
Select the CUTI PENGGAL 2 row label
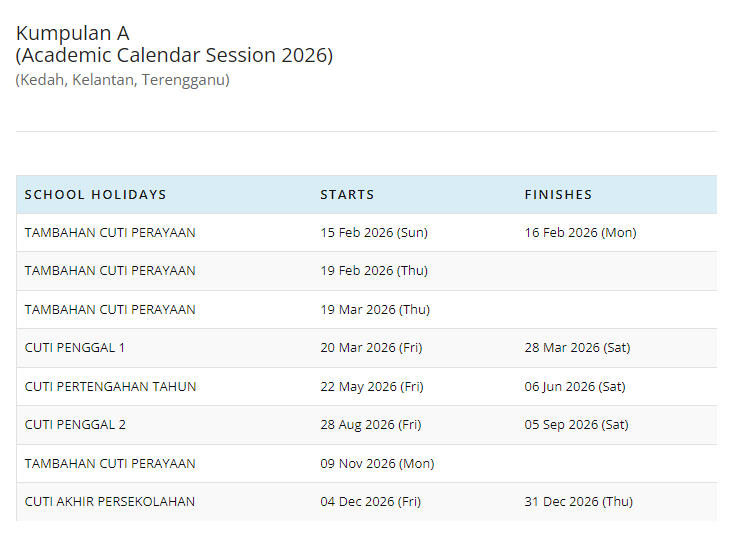tap(75, 424)
